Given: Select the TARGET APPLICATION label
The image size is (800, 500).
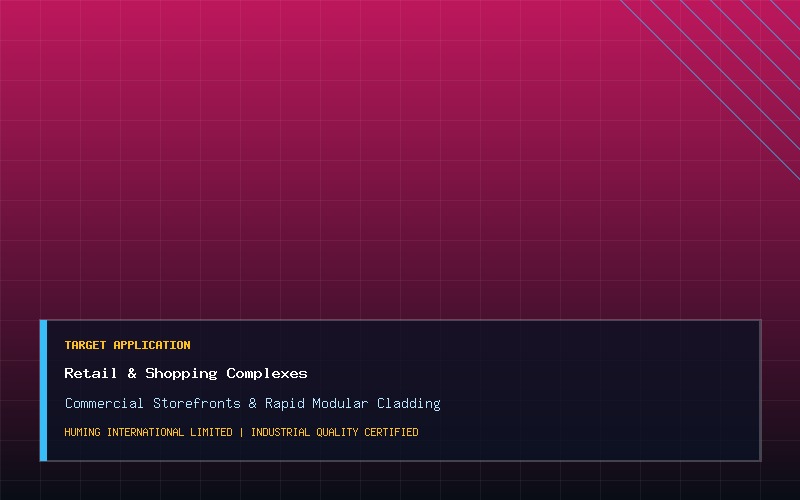Looking at the screenshot, I should pyautogui.click(x=128, y=345).
